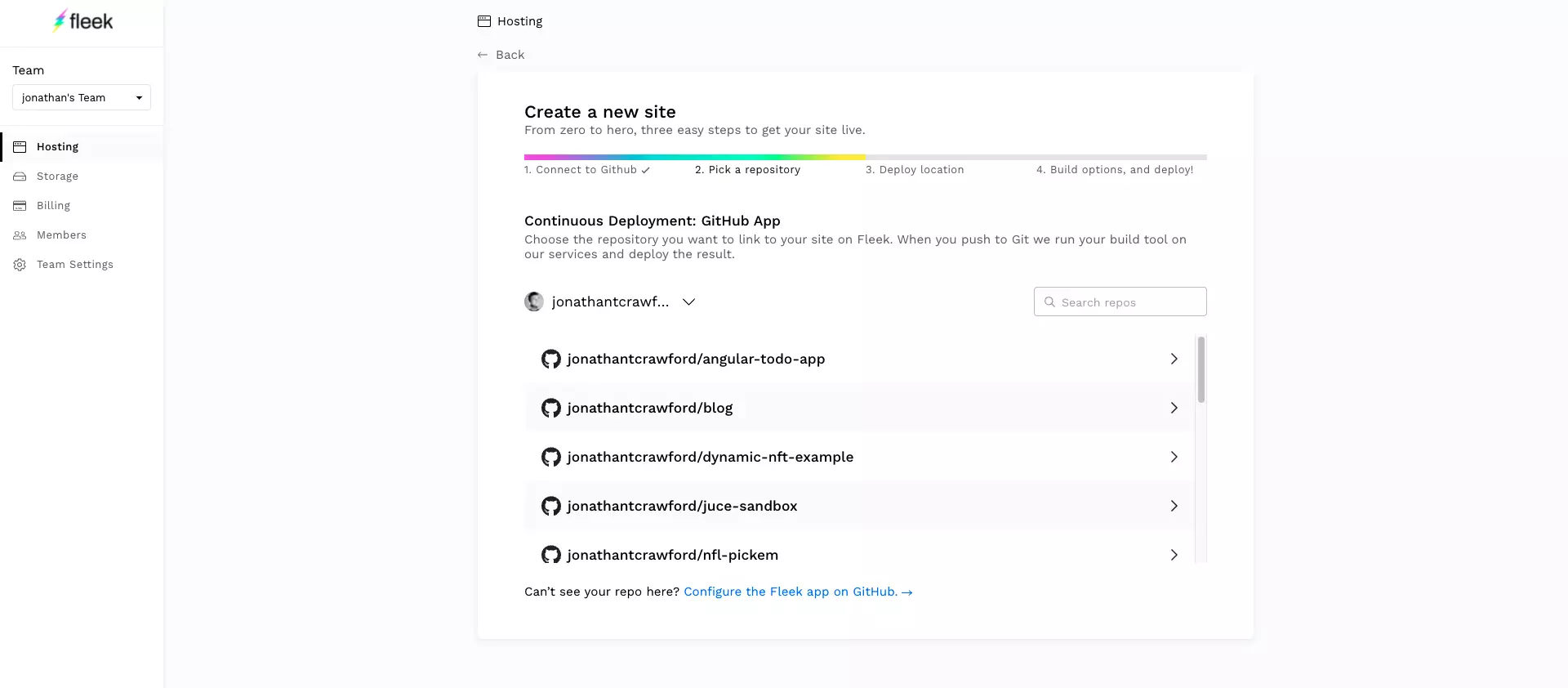Click GitHub icon beside blog repo
Viewport: 1568px width, 688px height.
tap(551, 408)
